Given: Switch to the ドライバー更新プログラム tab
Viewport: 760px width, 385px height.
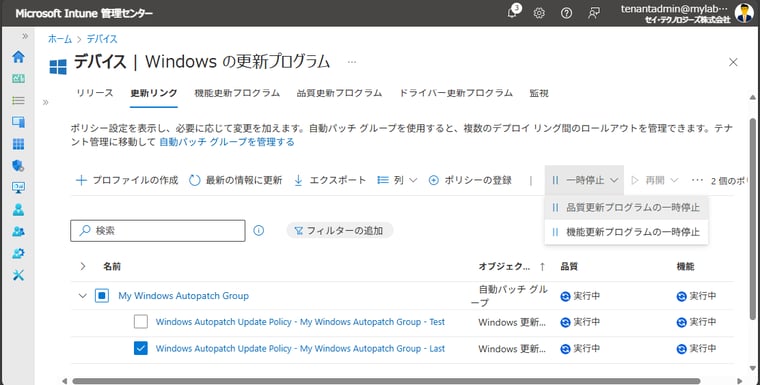Looking at the screenshot, I should (456, 93).
